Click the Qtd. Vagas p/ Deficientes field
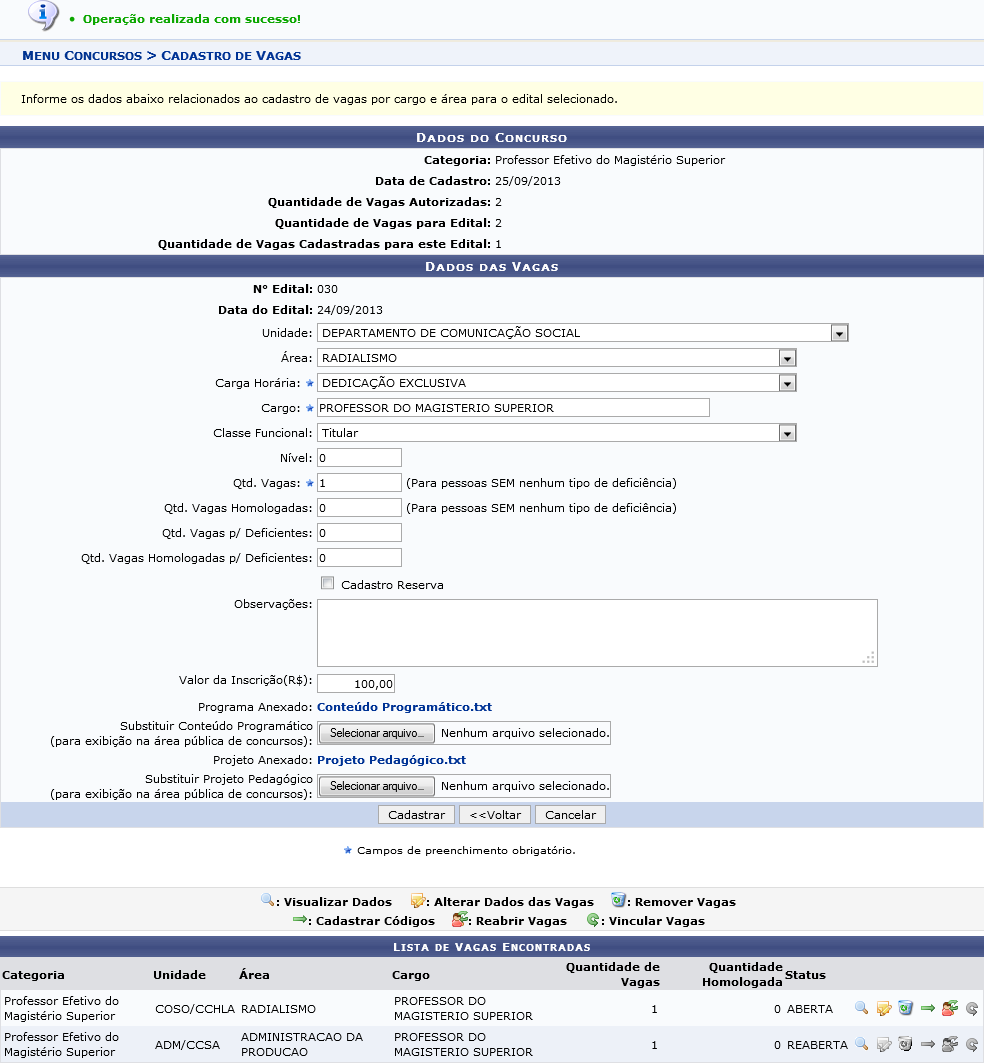 tap(359, 533)
